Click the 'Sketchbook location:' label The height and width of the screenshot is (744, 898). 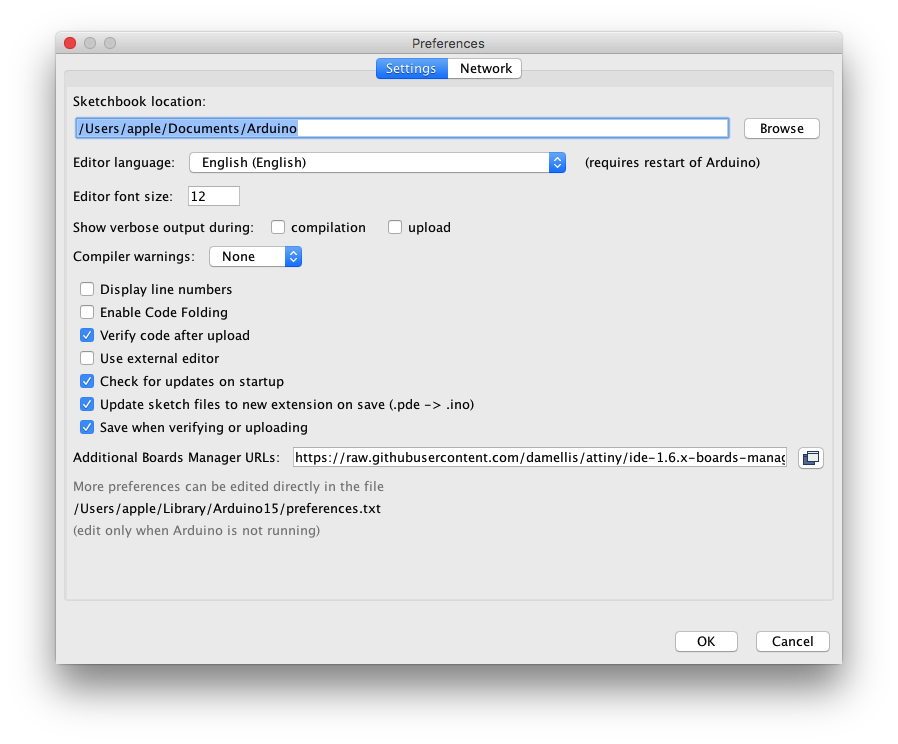(x=139, y=101)
